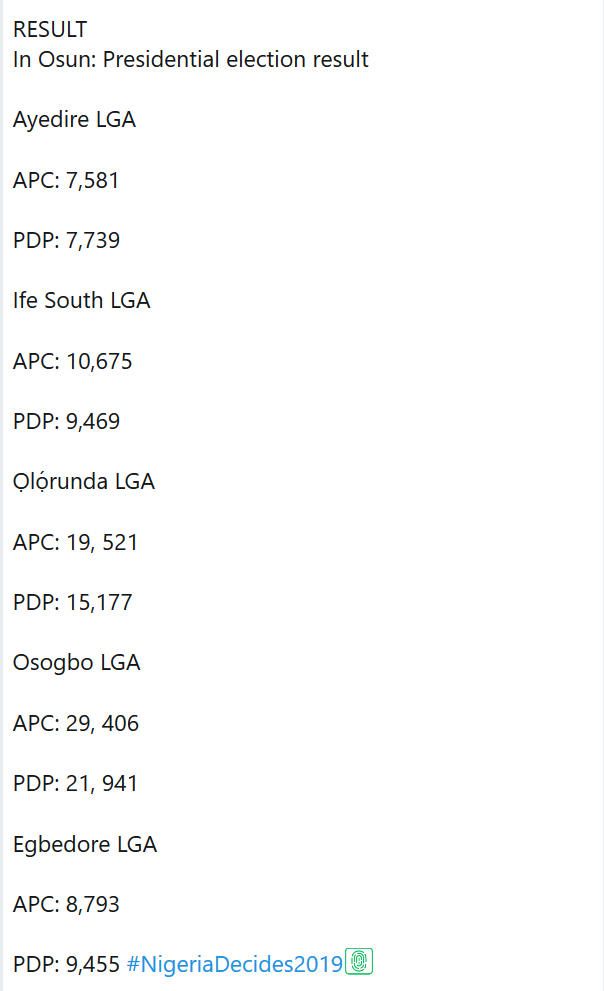Viewport: 604px width, 991px height.
Task: Select the APC: 19, 521 result line
Action: coord(75,543)
